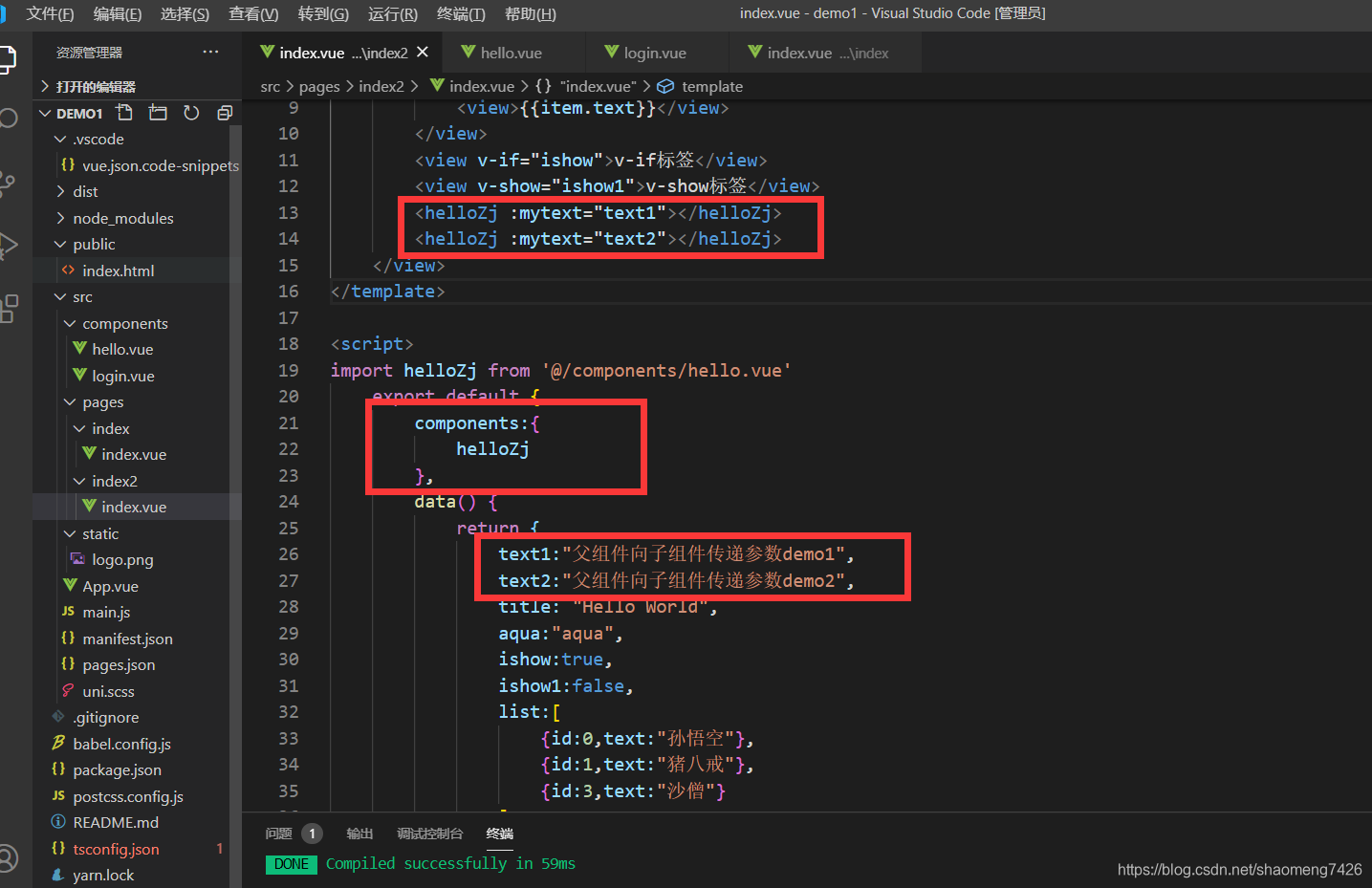
Task: Switch to the 问题 panel tab
Action: click(279, 834)
